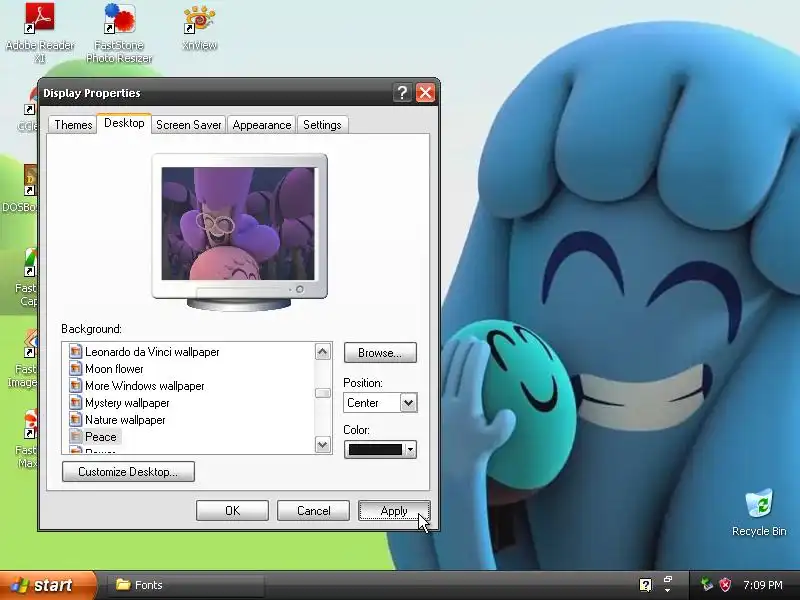Click the More Windows wallpaper file icon
The width and height of the screenshot is (800, 600).
point(76,386)
